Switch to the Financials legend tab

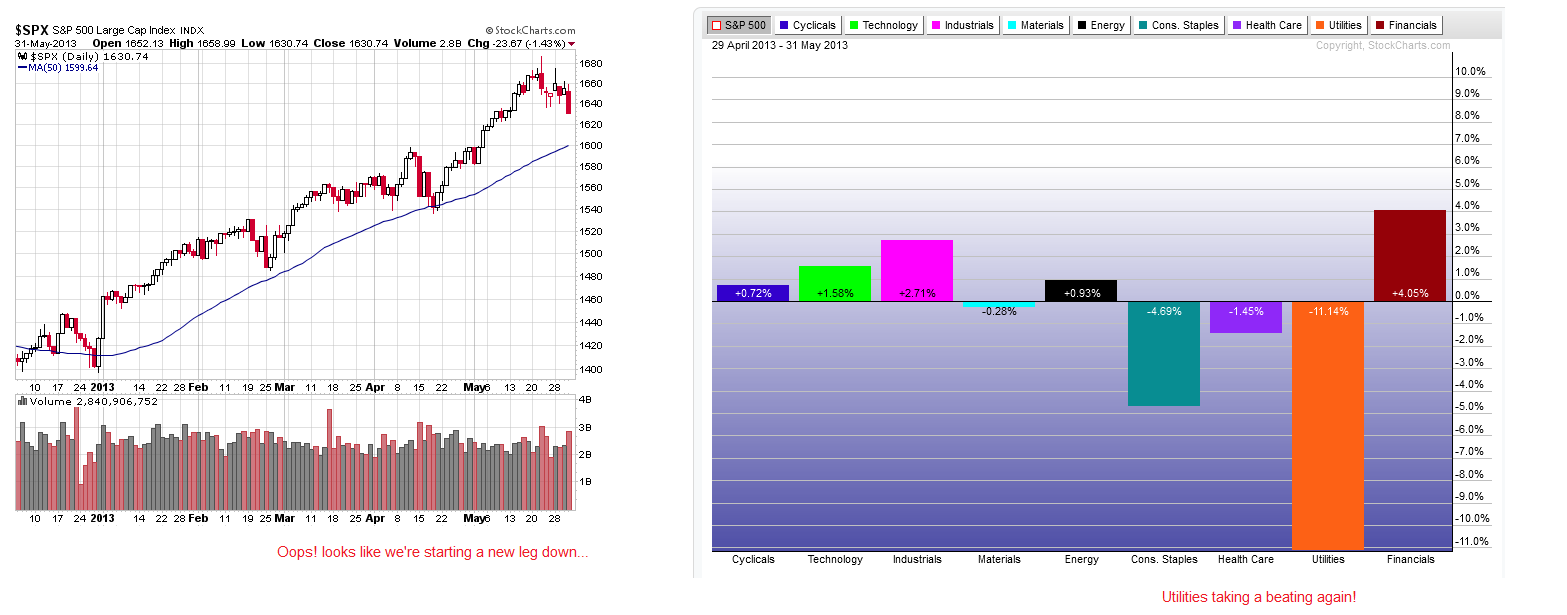tap(1406, 25)
